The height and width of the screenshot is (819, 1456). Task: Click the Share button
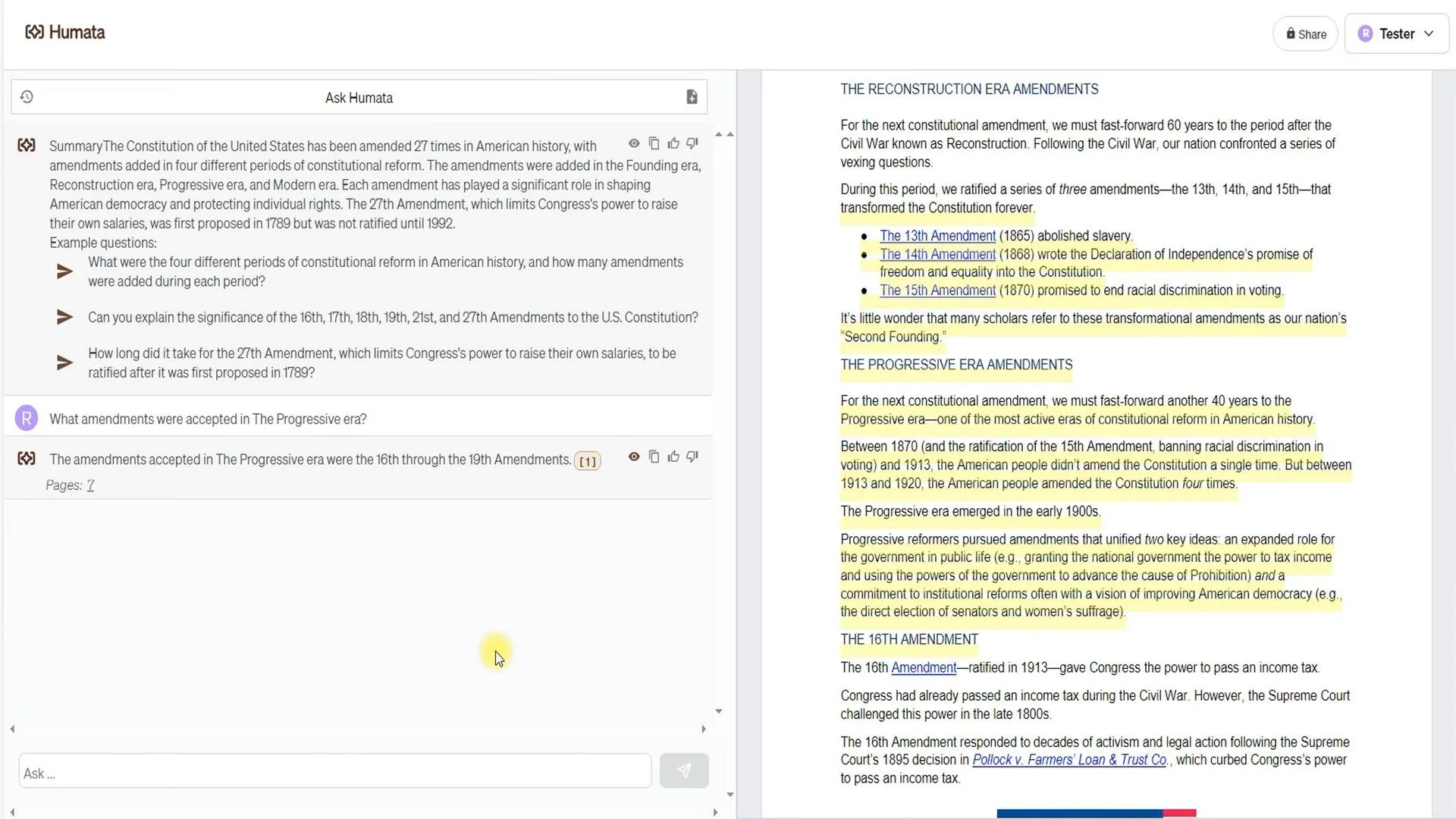(1305, 33)
